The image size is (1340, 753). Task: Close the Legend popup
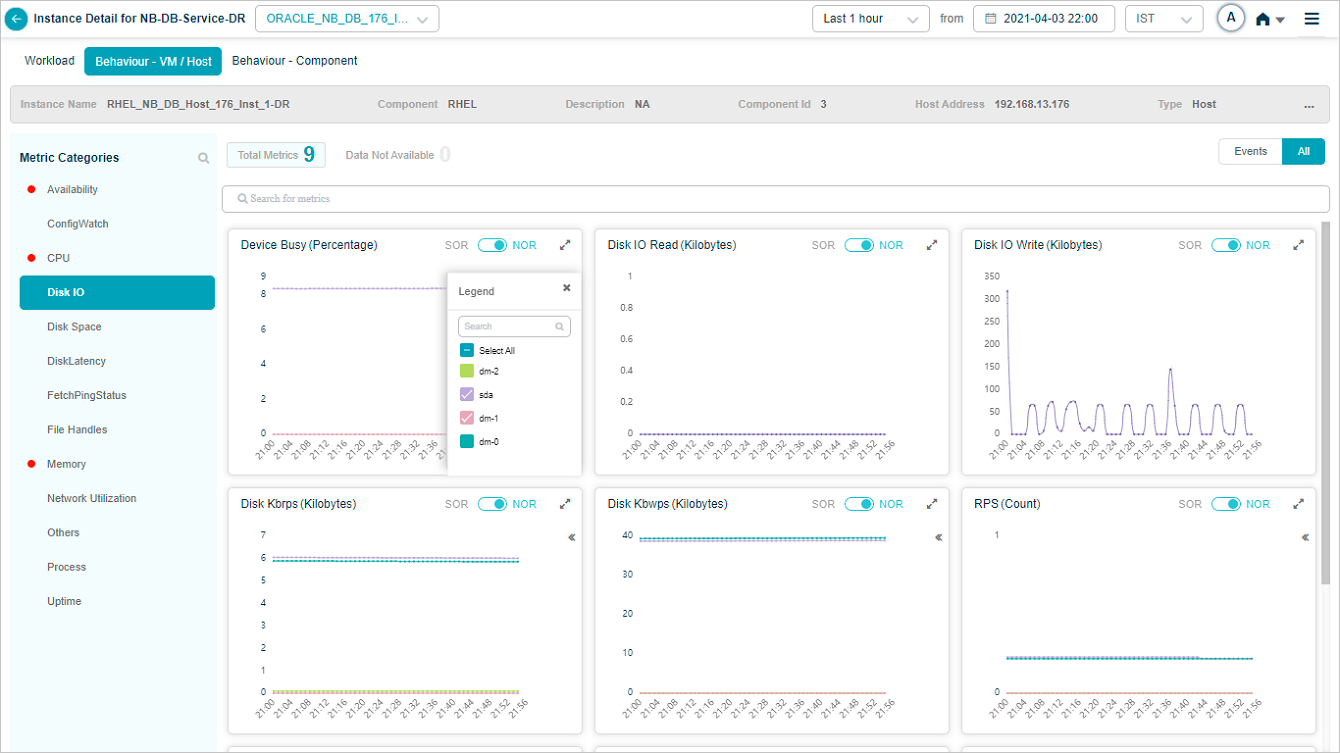coord(566,288)
